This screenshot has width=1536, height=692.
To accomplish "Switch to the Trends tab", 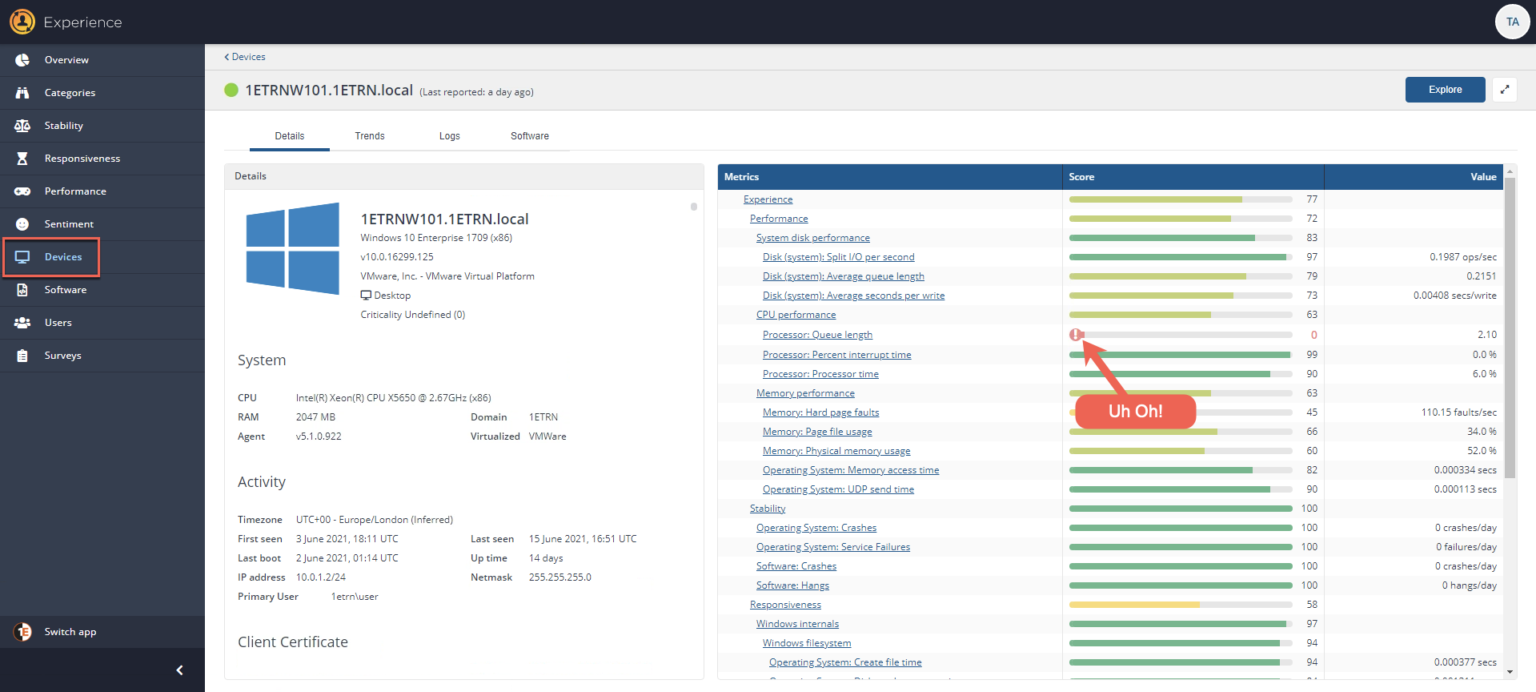I will 369,136.
